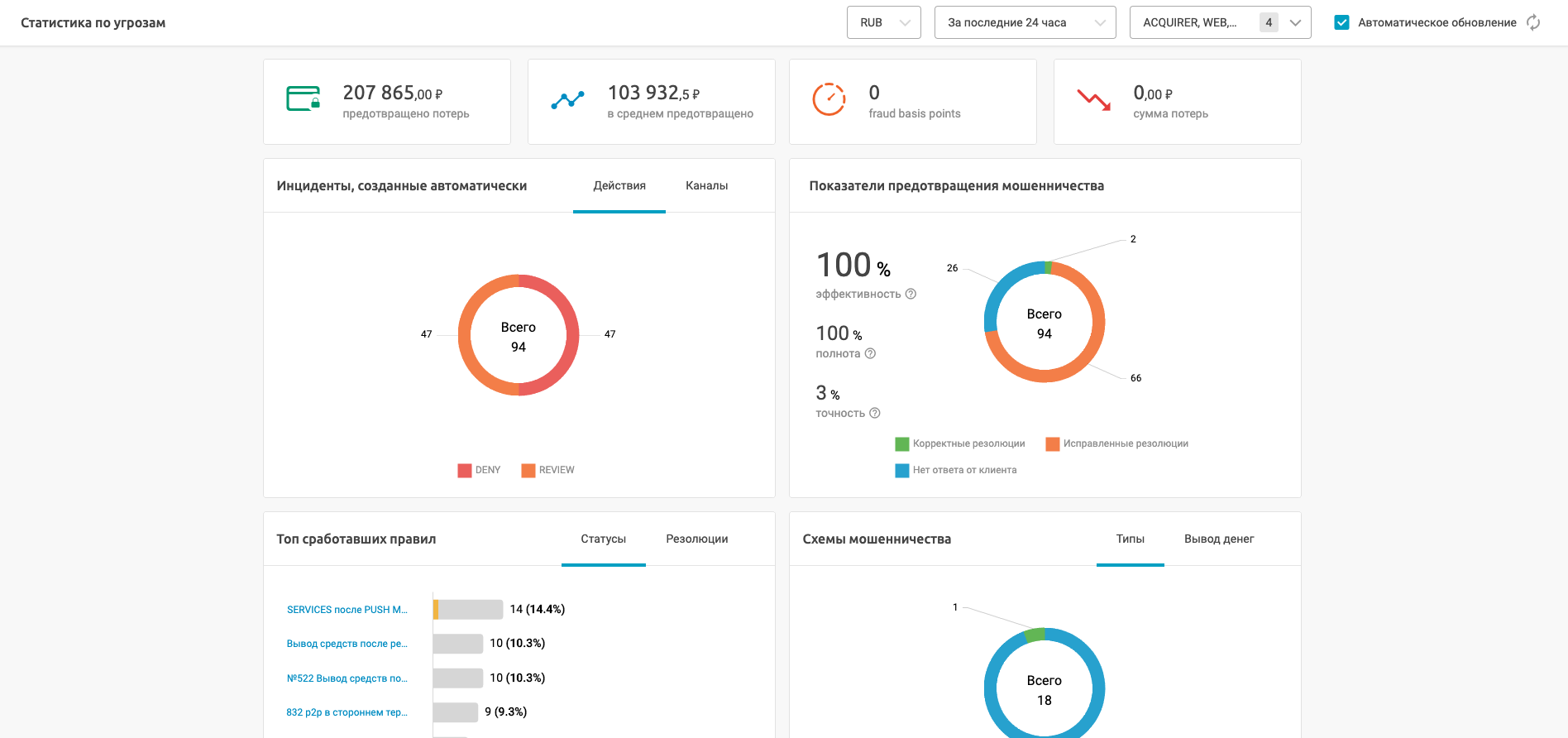Viewport: 1568px width, 738px height.
Task: Click help icon beside точность
Action: (875, 413)
